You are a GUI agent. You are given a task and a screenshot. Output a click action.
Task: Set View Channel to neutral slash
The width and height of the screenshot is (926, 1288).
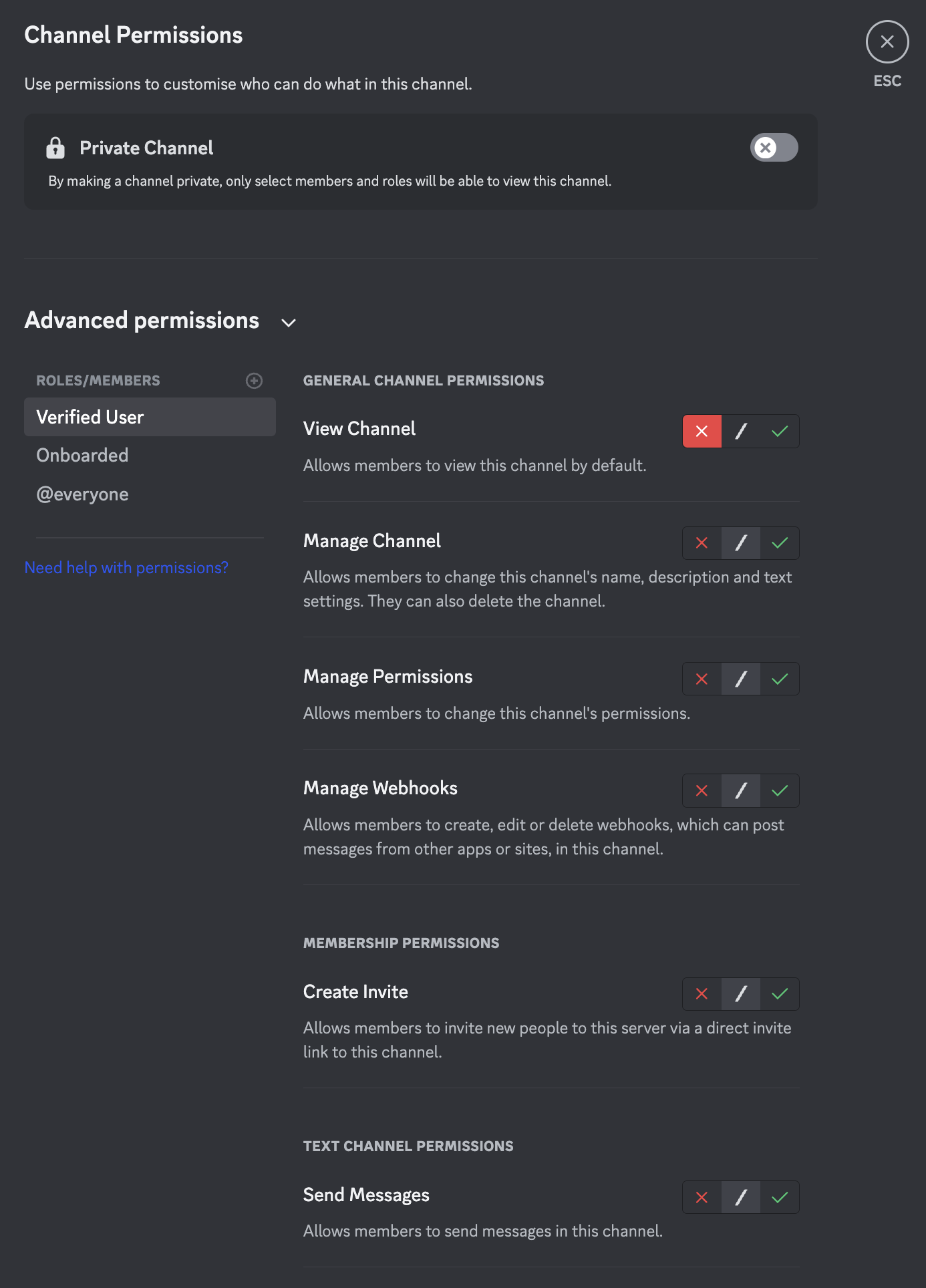point(741,432)
